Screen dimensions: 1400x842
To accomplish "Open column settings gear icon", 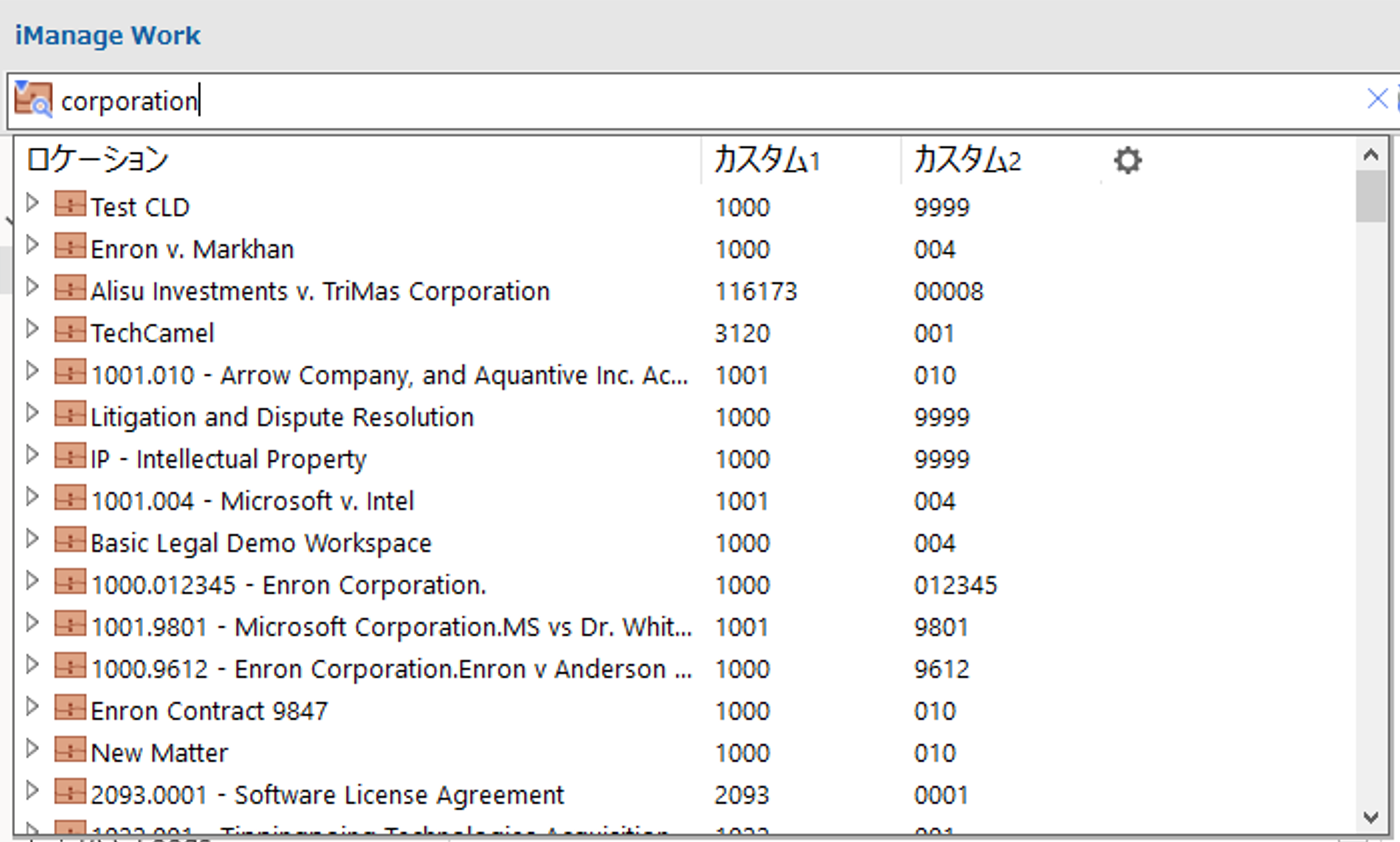I will tap(1127, 160).
